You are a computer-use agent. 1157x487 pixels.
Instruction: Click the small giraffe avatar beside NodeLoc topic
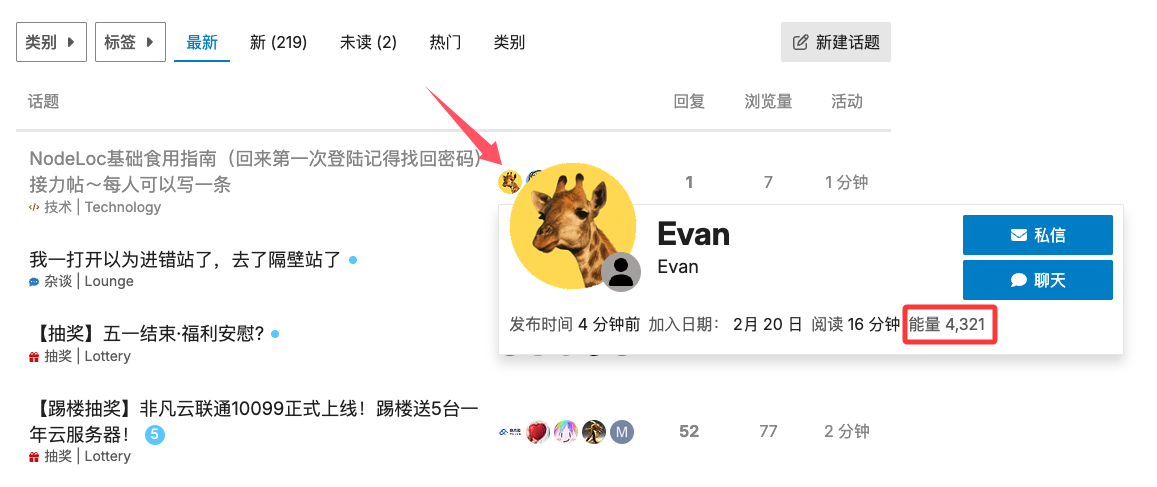[x=509, y=182]
